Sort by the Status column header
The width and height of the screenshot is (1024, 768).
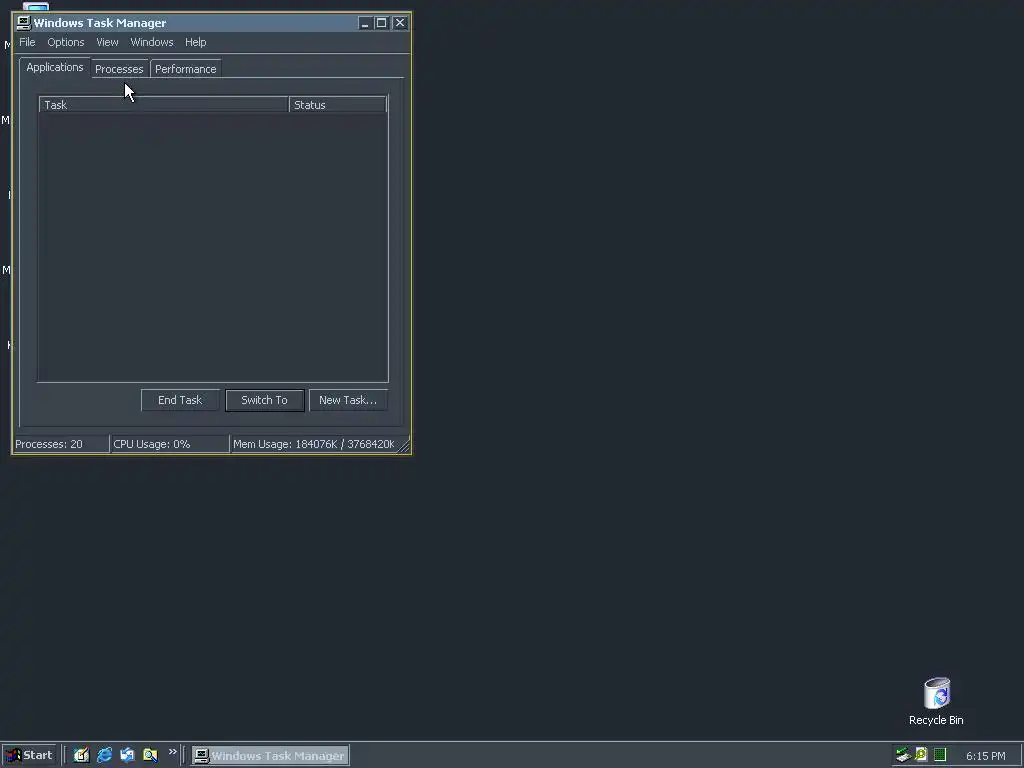point(338,104)
